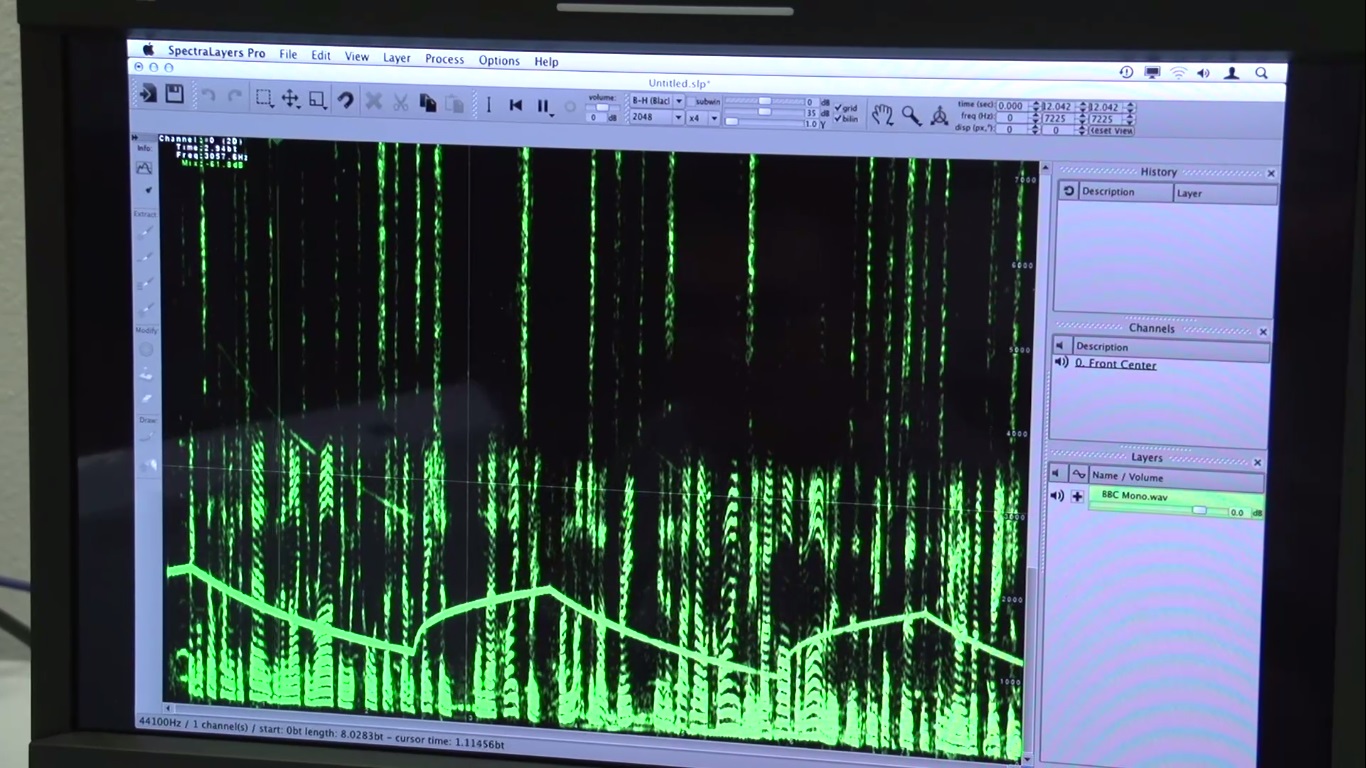
Task: Select the rectangular marquee selection tool
Action: [264, 98]
